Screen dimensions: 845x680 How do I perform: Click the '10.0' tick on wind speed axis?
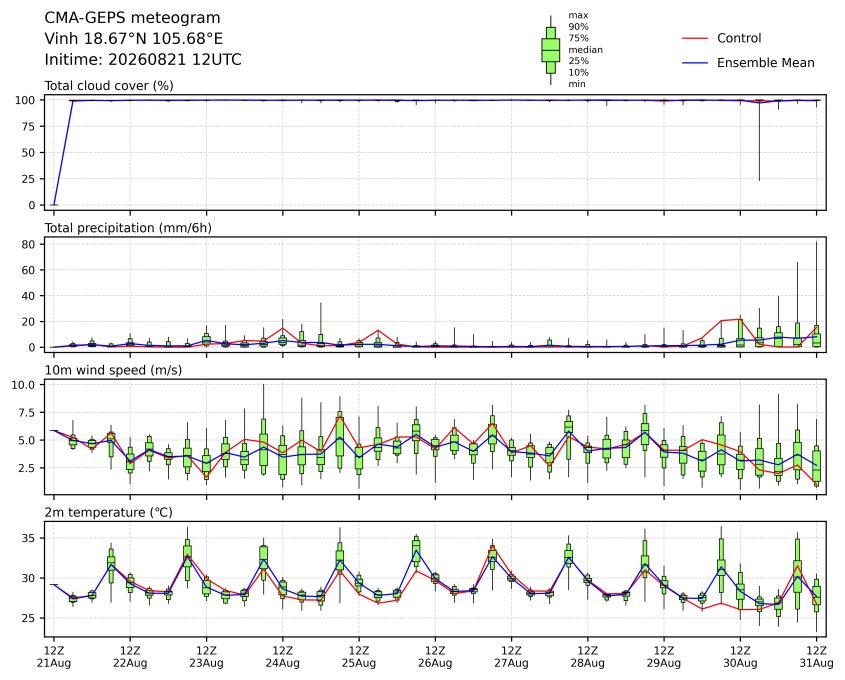click(23, 385)
